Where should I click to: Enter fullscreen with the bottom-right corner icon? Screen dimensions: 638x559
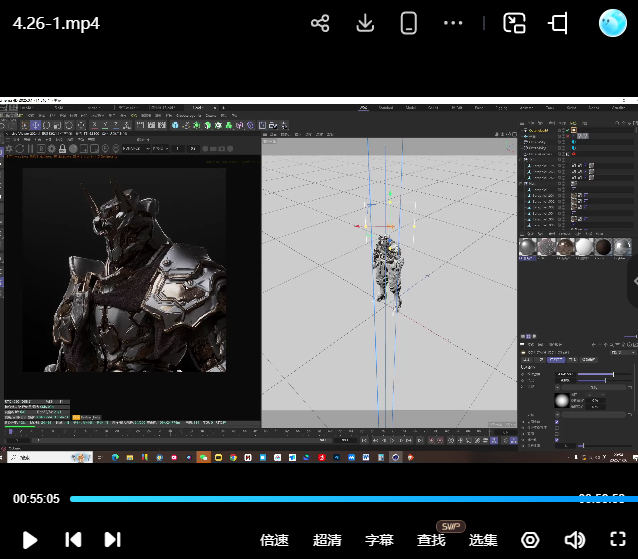click(618, 540)
